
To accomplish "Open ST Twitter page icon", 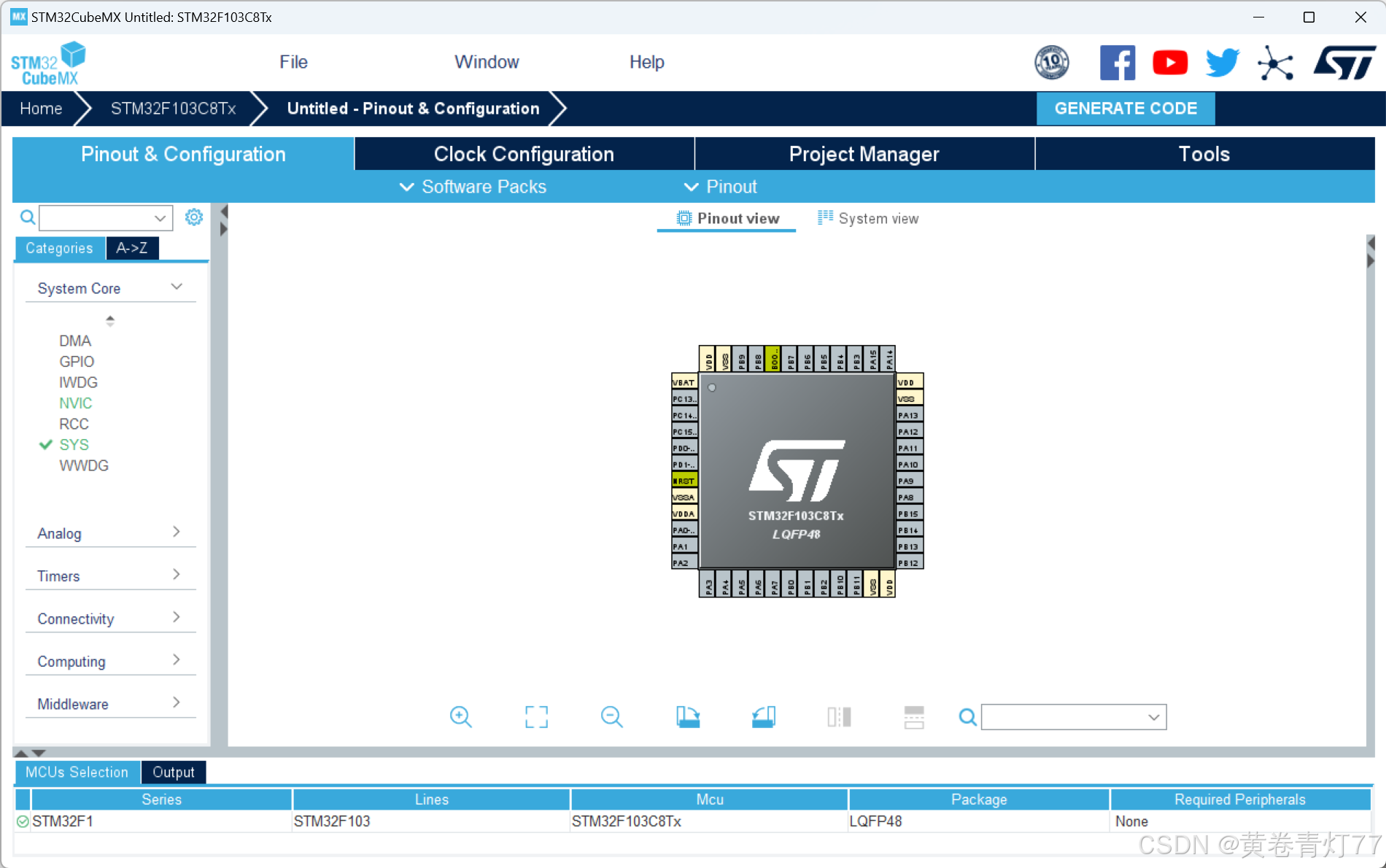I will point(1223,63).
